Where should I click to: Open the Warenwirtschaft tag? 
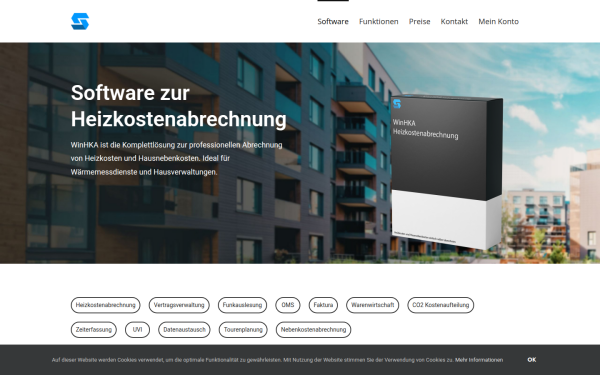pos(373,305)
